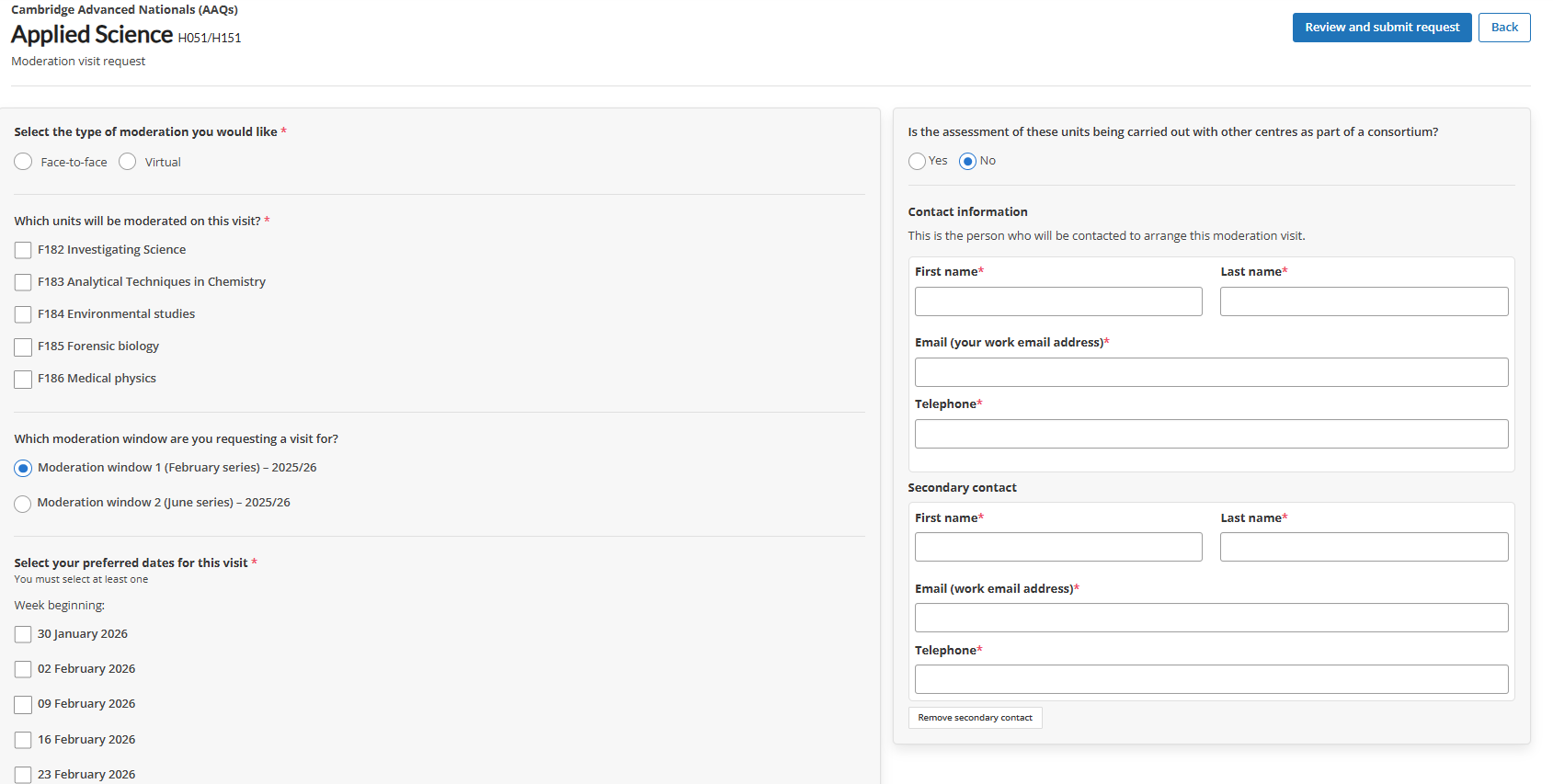Tick the F186 Medical physics unit
The width and height of the screenshot is (1553, 784).
click(23, 379)
